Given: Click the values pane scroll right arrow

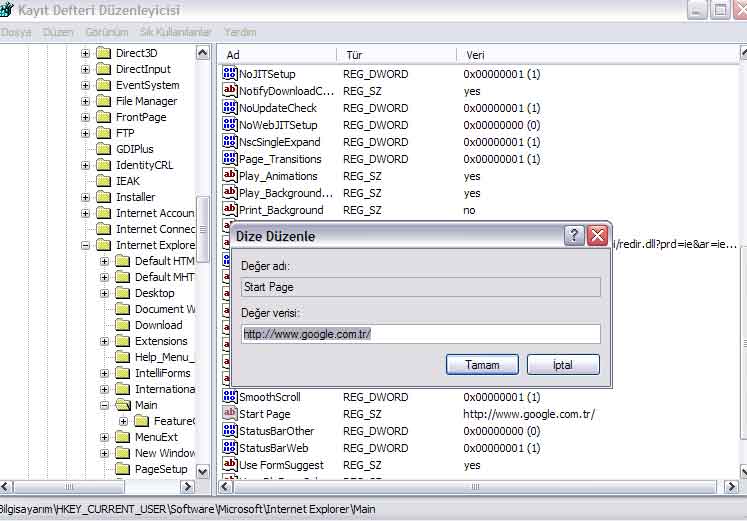Looking at the screenshot, I should coord(731,487).
